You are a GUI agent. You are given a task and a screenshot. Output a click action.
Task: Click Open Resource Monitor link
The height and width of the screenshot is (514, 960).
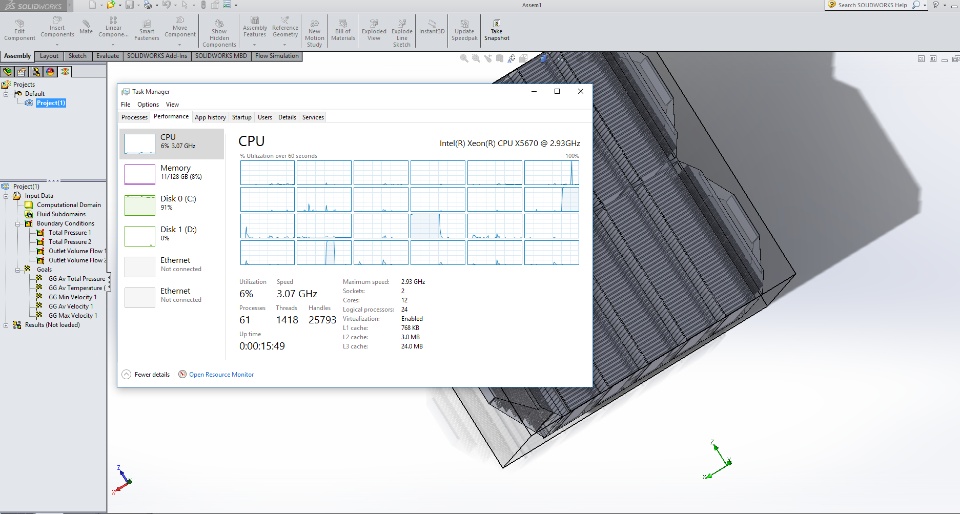(x=216, y=374)
